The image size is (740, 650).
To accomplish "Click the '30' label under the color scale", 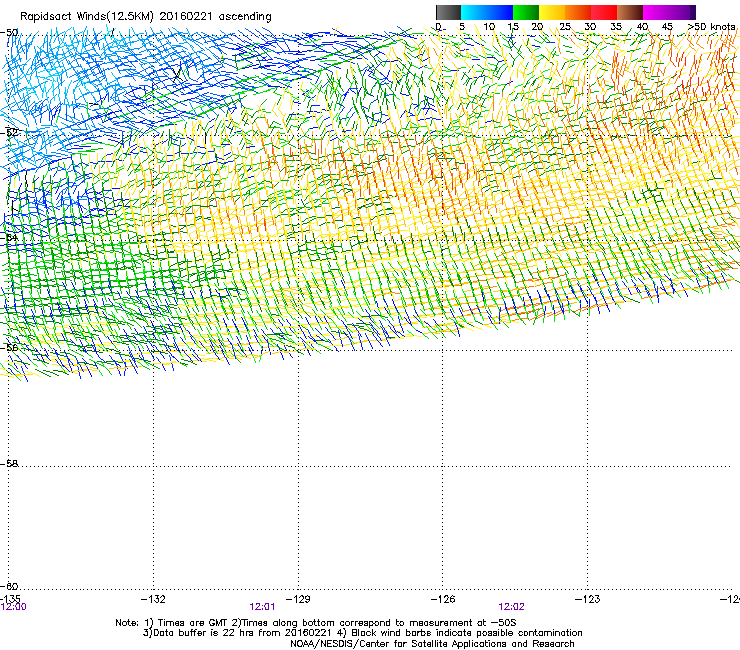I will [590, 26].
